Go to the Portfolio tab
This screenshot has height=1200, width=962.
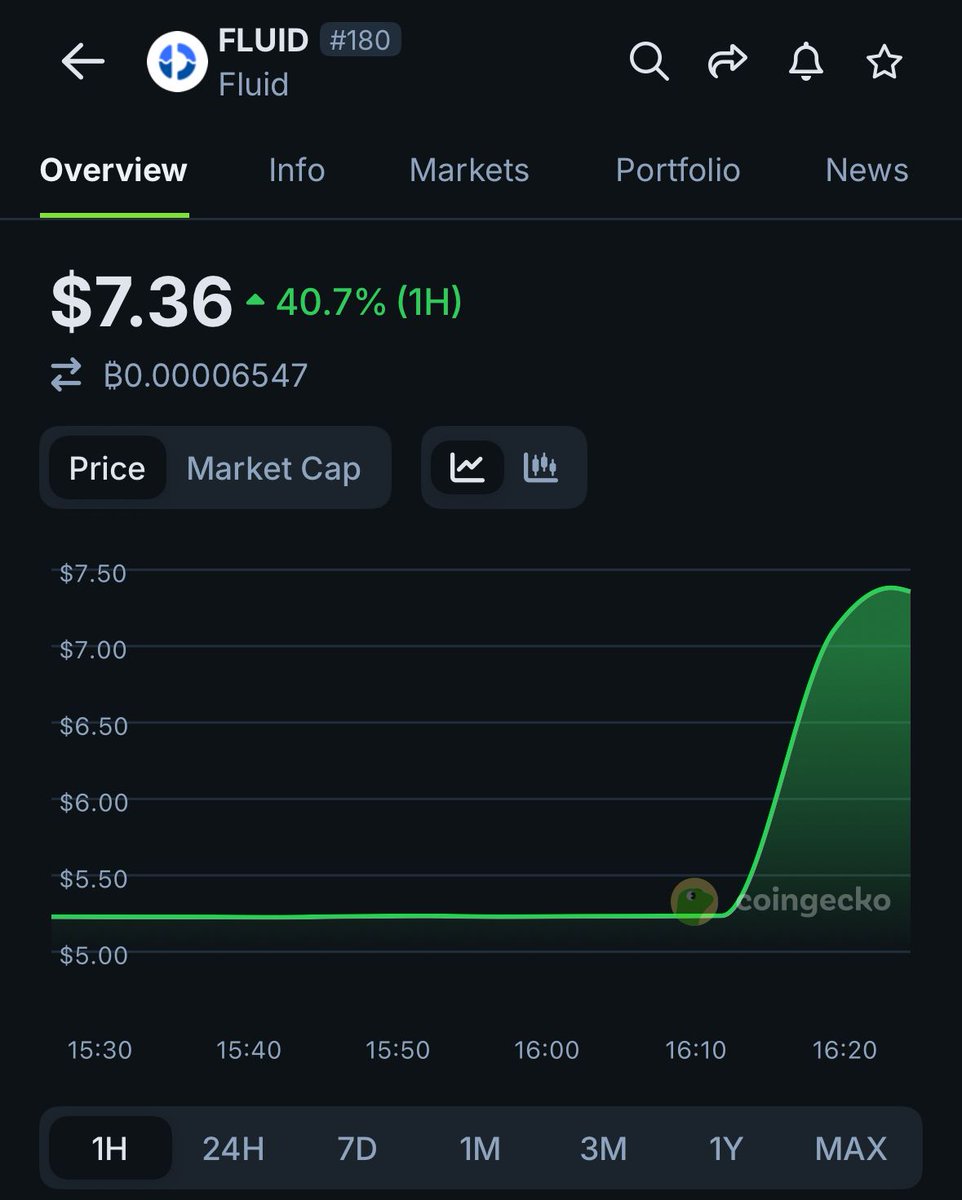677,170
